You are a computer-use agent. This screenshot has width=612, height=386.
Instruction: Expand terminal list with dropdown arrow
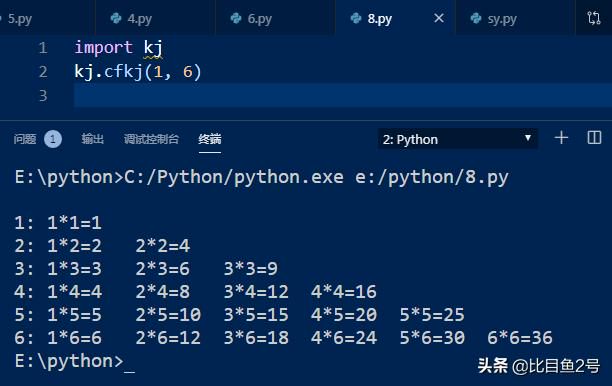point(528,138)
